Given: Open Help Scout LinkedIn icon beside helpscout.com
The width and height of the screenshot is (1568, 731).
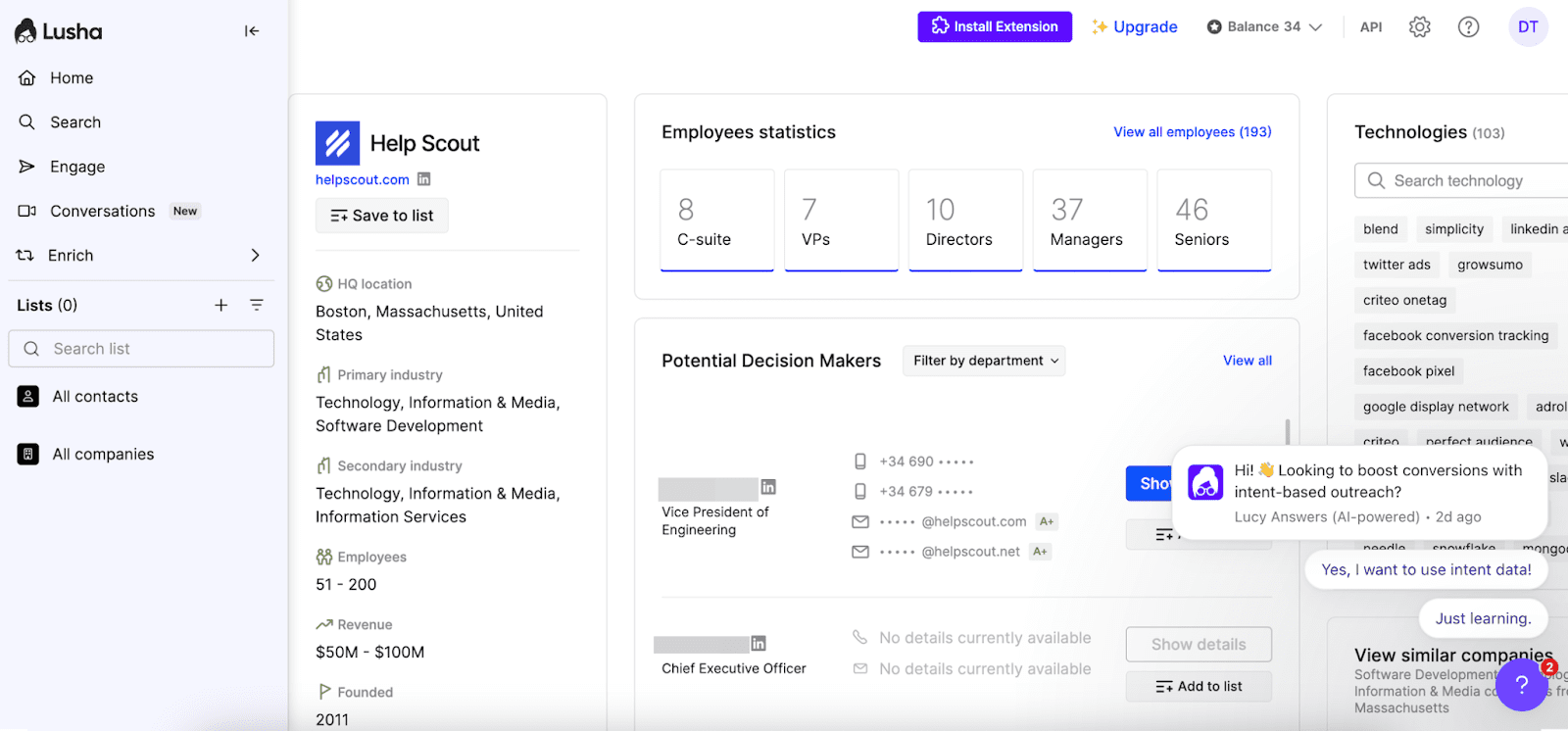Looking at the screenshot, I should [x=424, y=179].
